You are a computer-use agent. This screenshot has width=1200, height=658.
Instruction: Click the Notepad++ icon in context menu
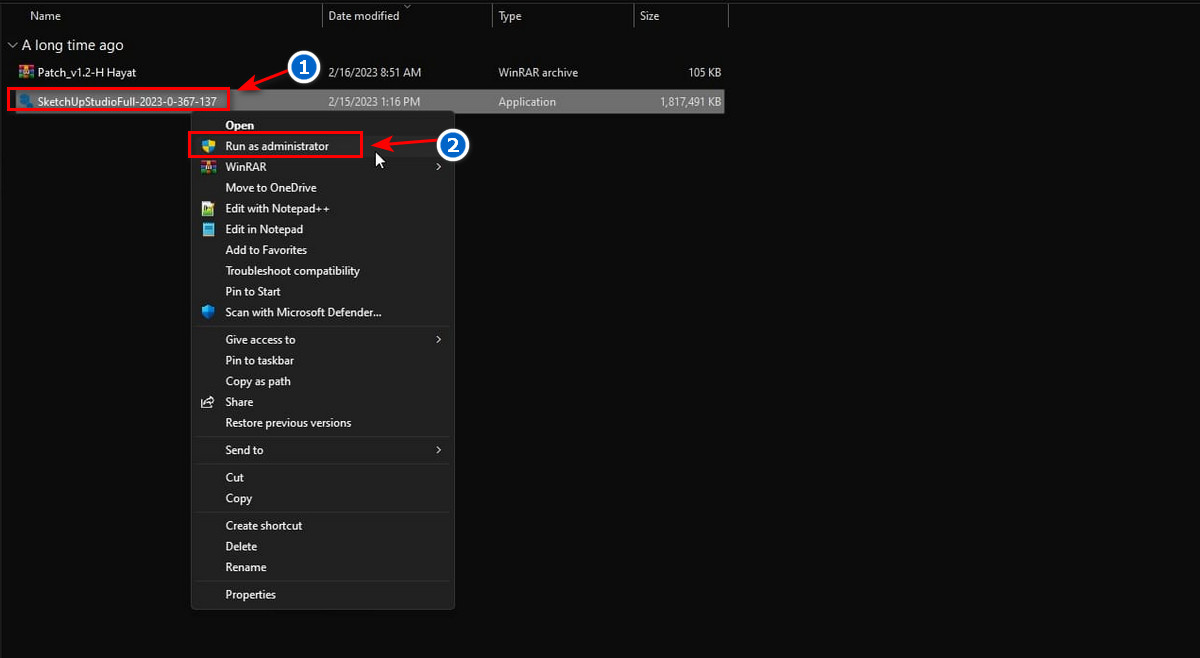(208, 209)
